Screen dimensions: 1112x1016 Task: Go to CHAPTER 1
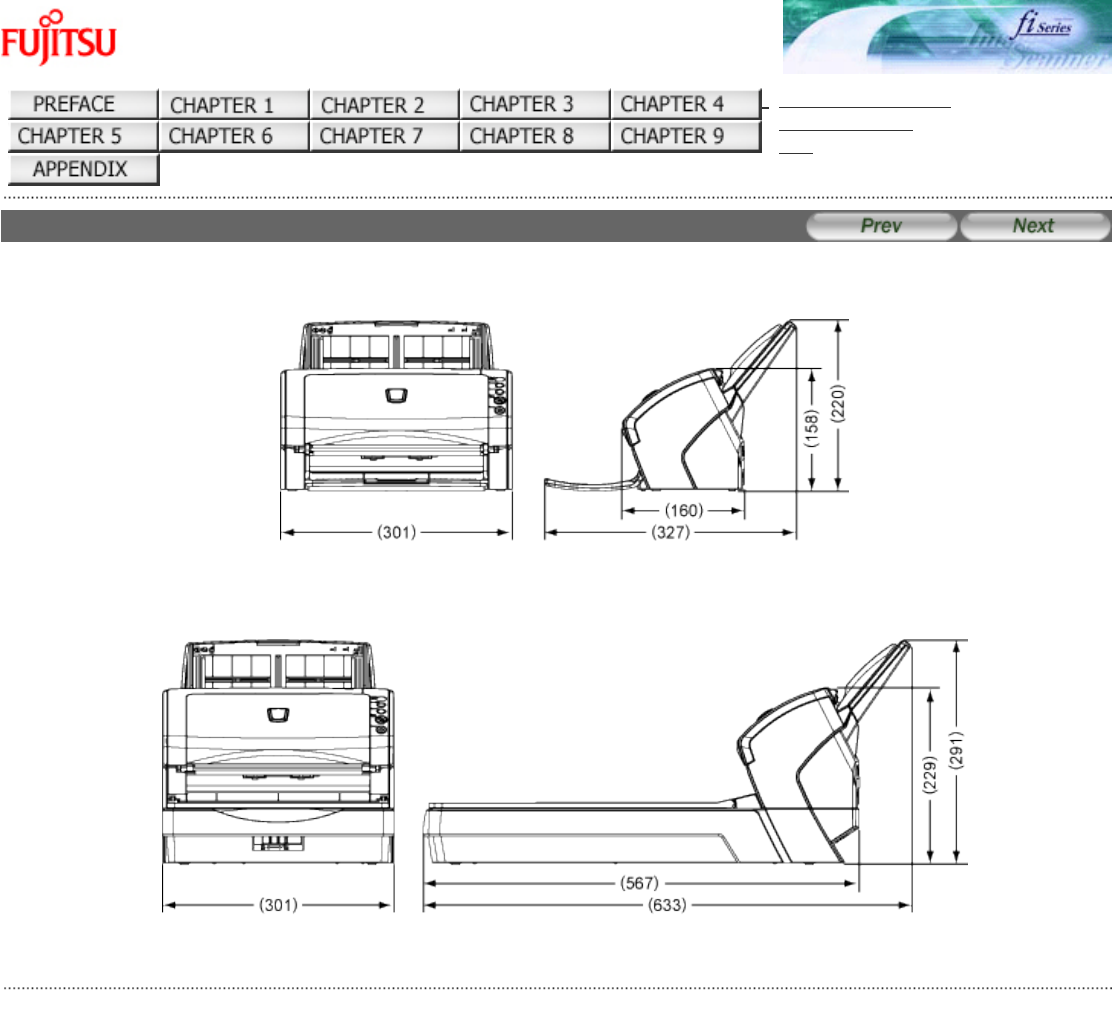234,104
